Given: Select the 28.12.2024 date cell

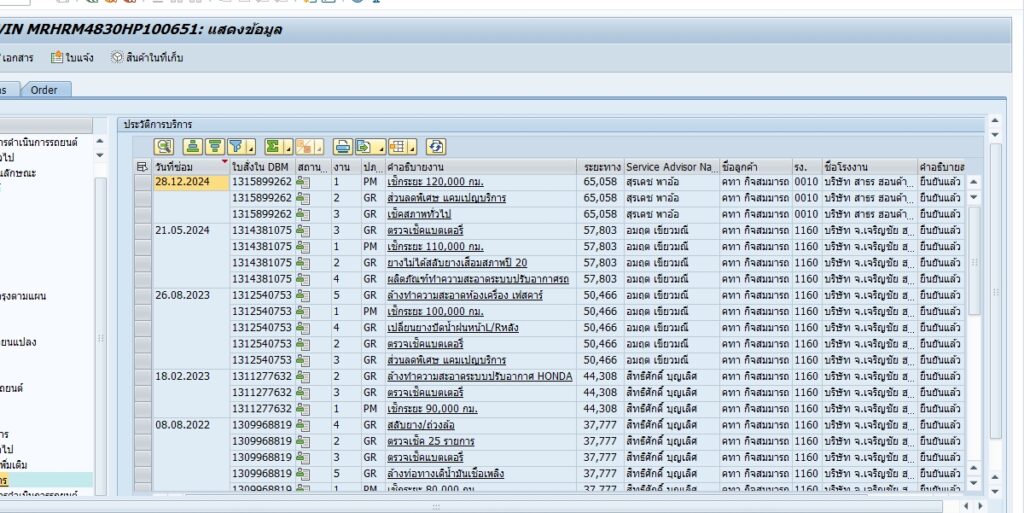Looking at the screenshot, I should pos(191,182).
